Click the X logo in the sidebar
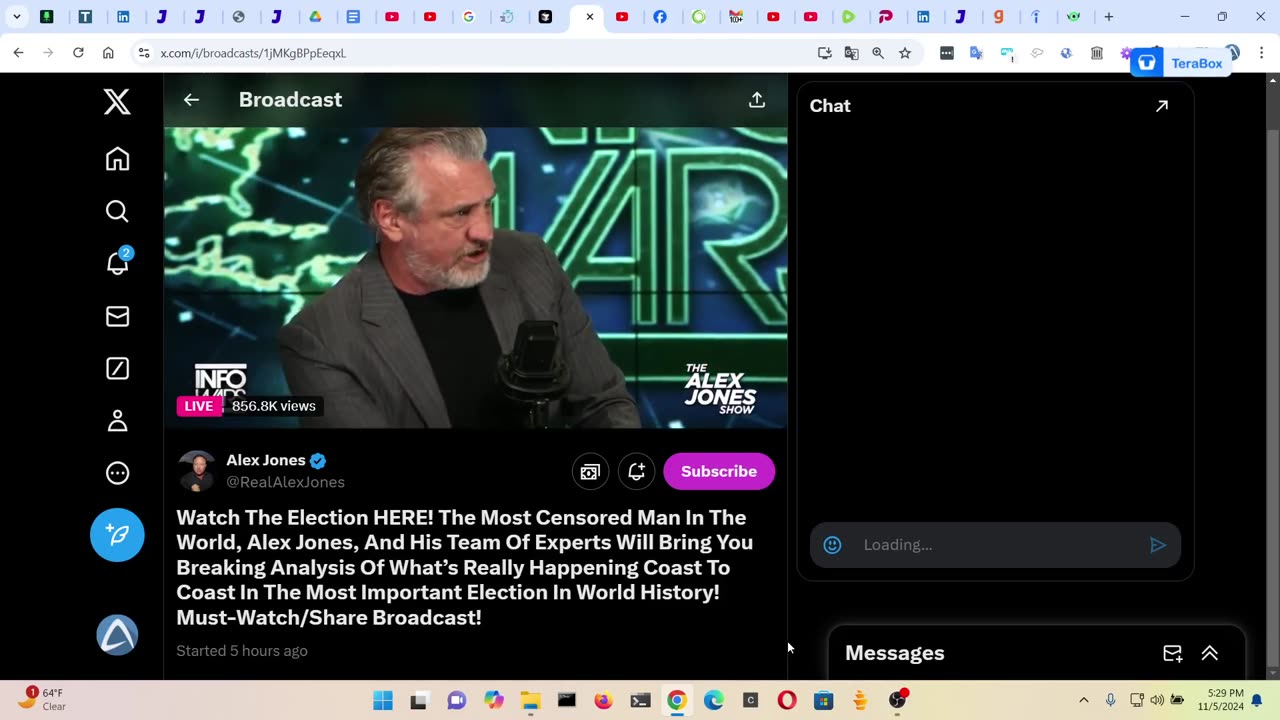The image size is (1280, 720). click(x=117, y=101)
